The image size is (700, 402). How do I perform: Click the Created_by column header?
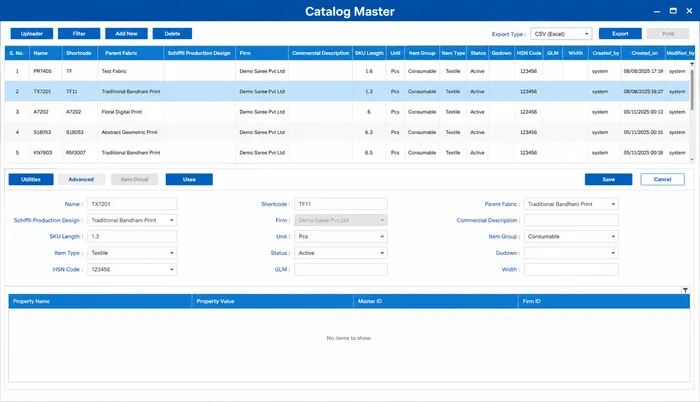coord(605,53)
